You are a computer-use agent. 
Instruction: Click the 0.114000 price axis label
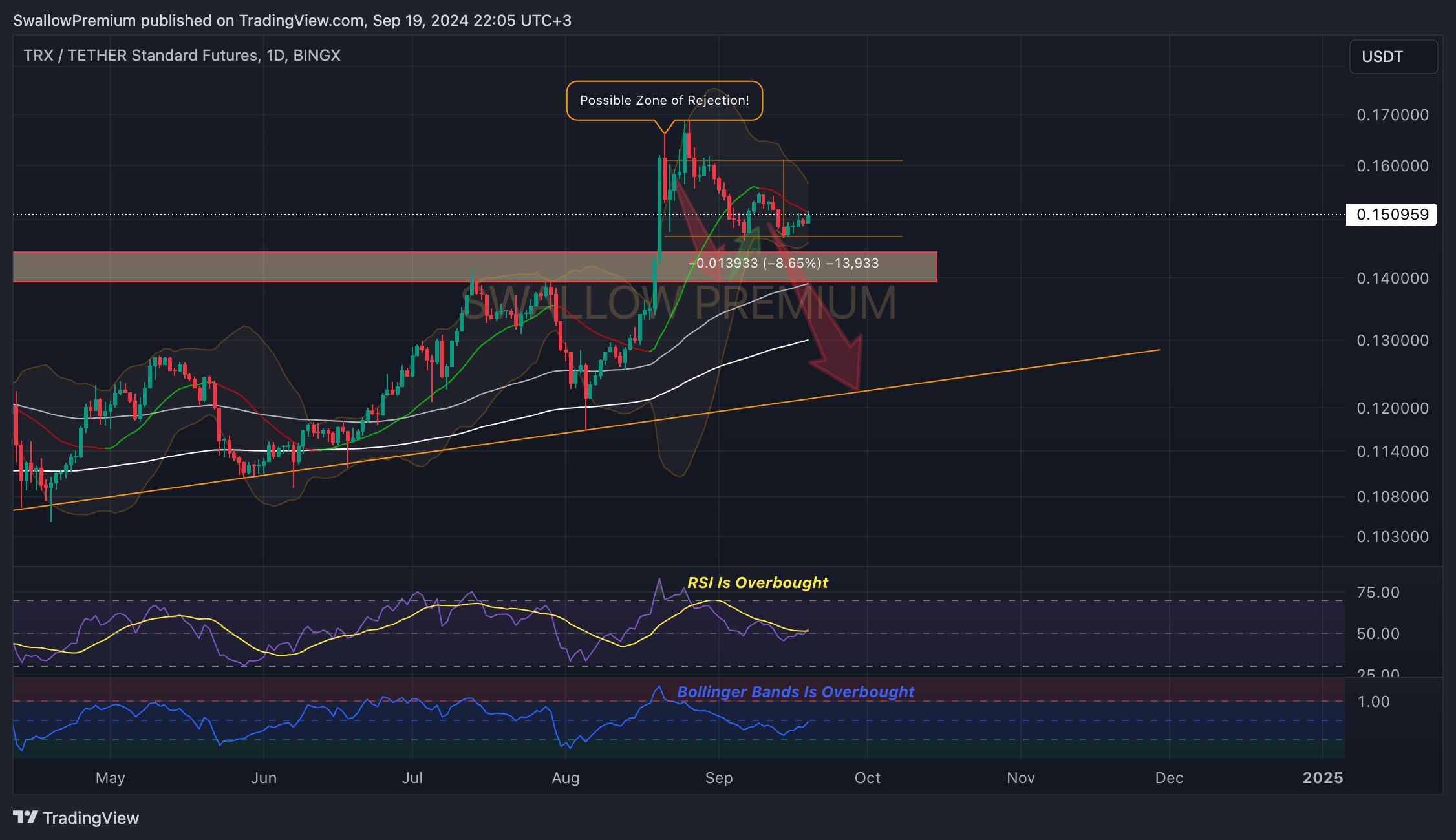(1393, 452)
